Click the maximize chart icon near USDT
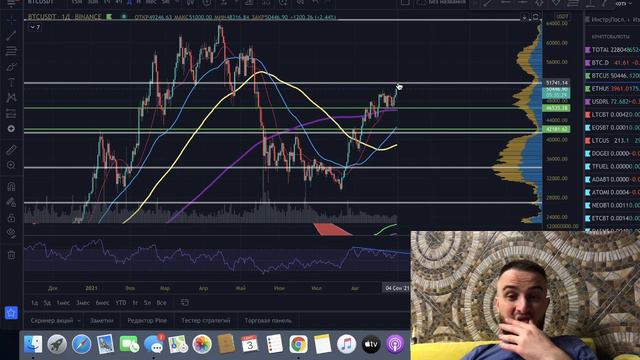 (x=536, y=17)
